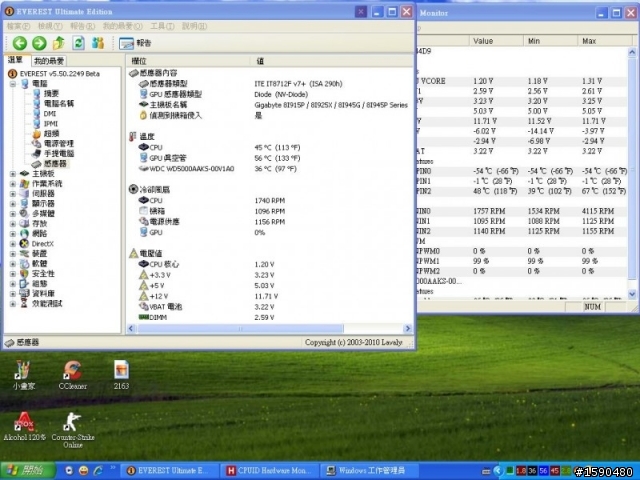Select the 摘要 tree item

click(51, 93)
